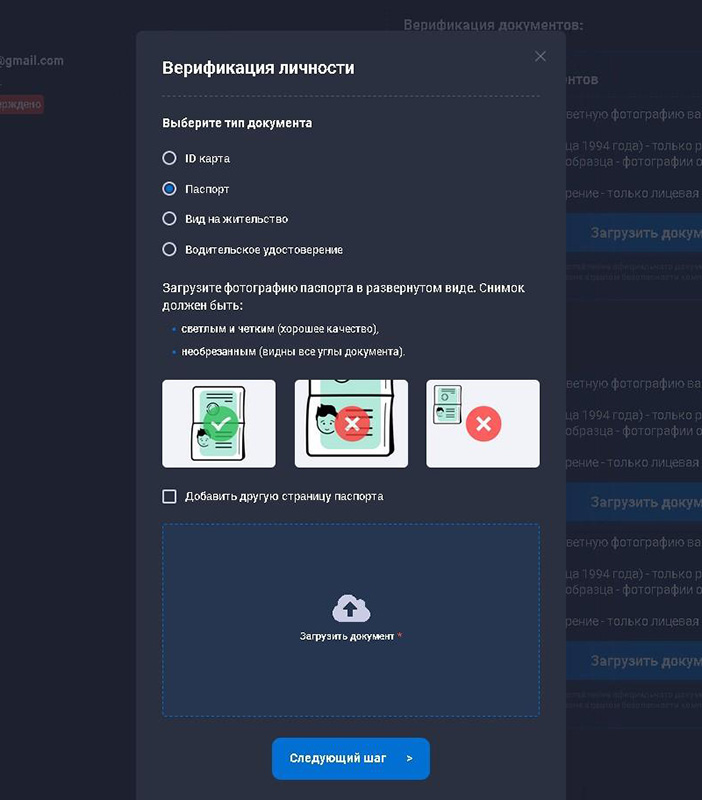This screenshot has width=702, height=800.
Task: Select the ID карта radio option
Action: pyautogui.click(x=169, y=158)
